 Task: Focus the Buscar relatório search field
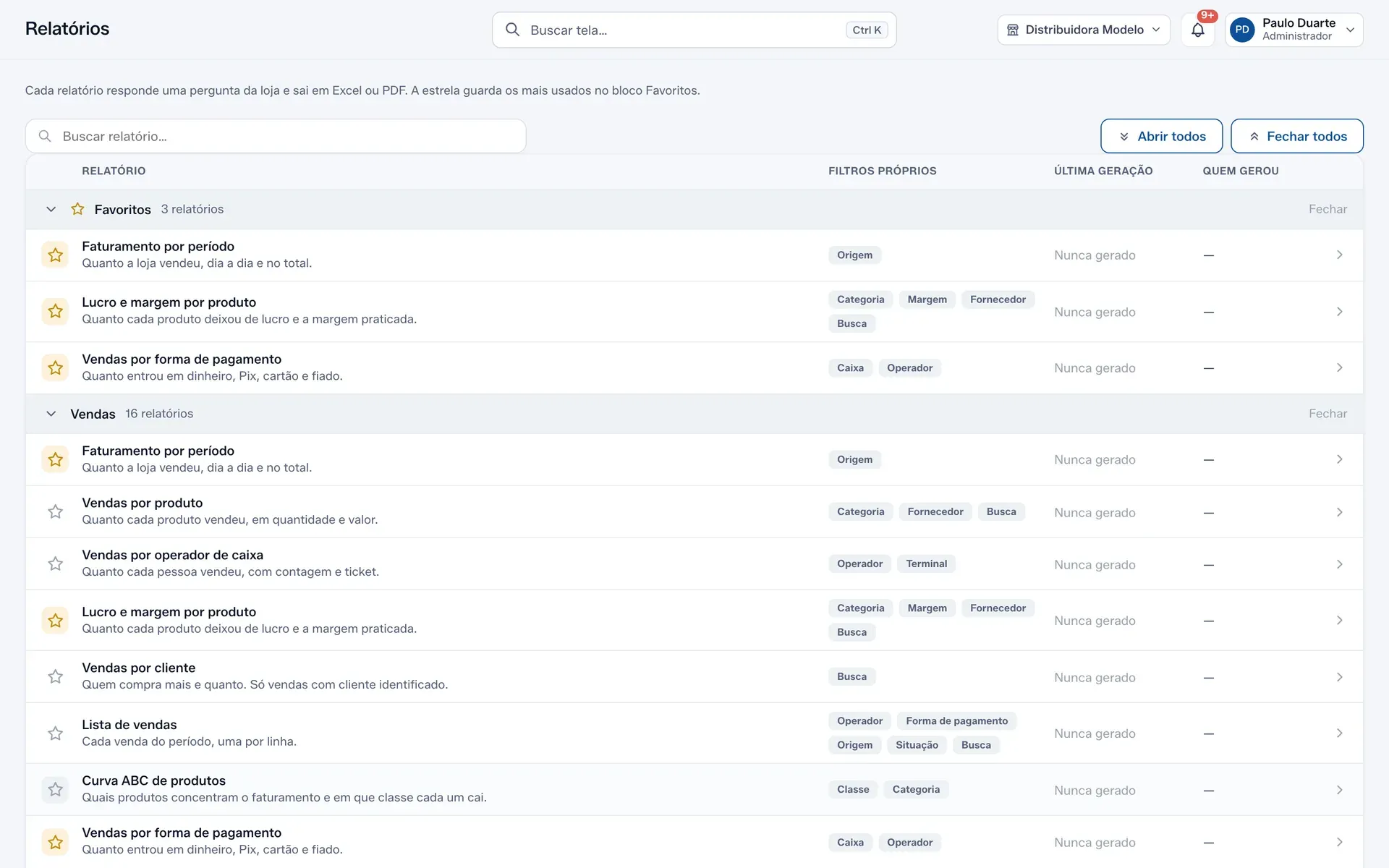click(x=276, y=136)
